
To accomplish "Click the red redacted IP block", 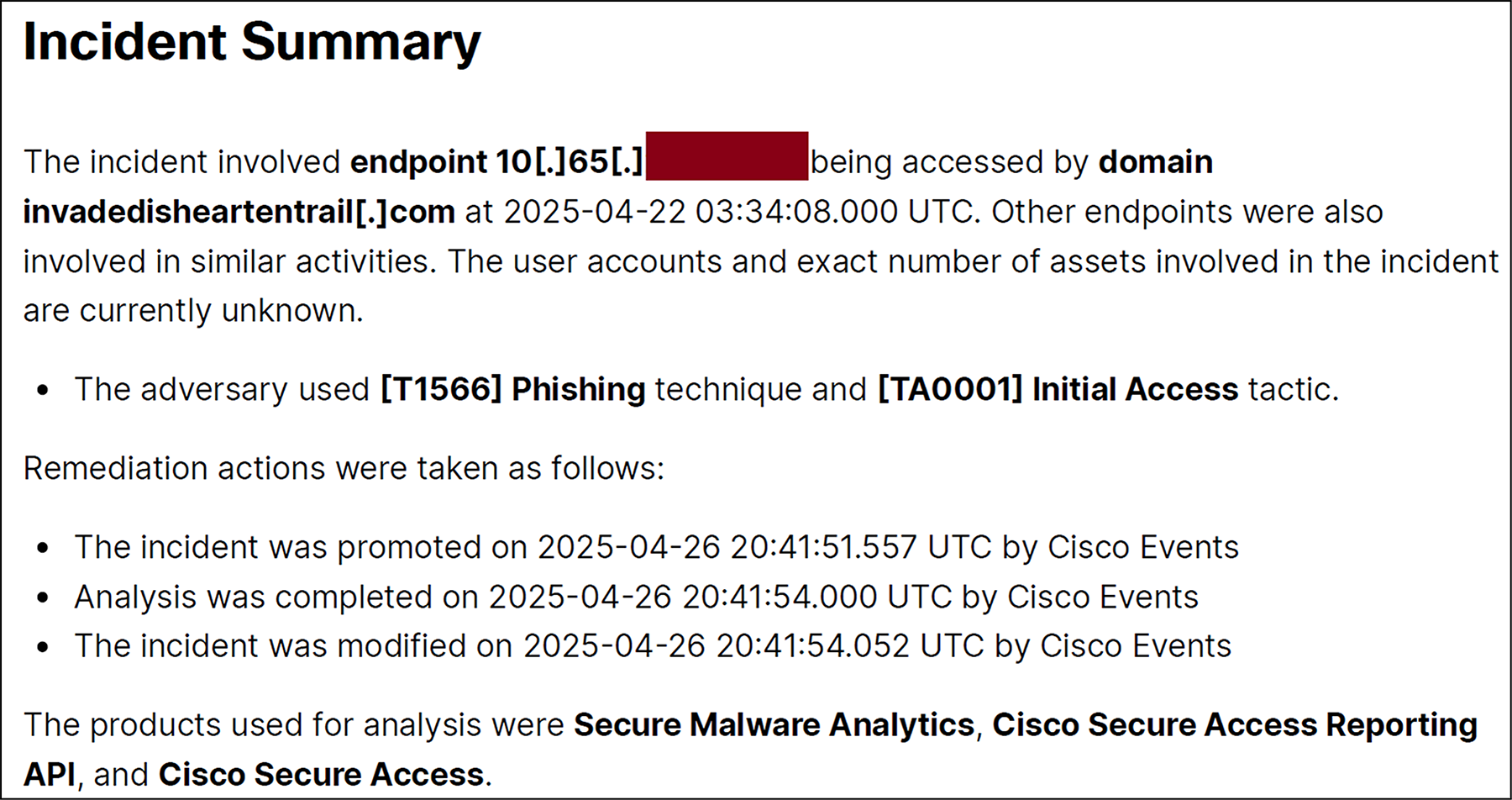I will [727, 156].
